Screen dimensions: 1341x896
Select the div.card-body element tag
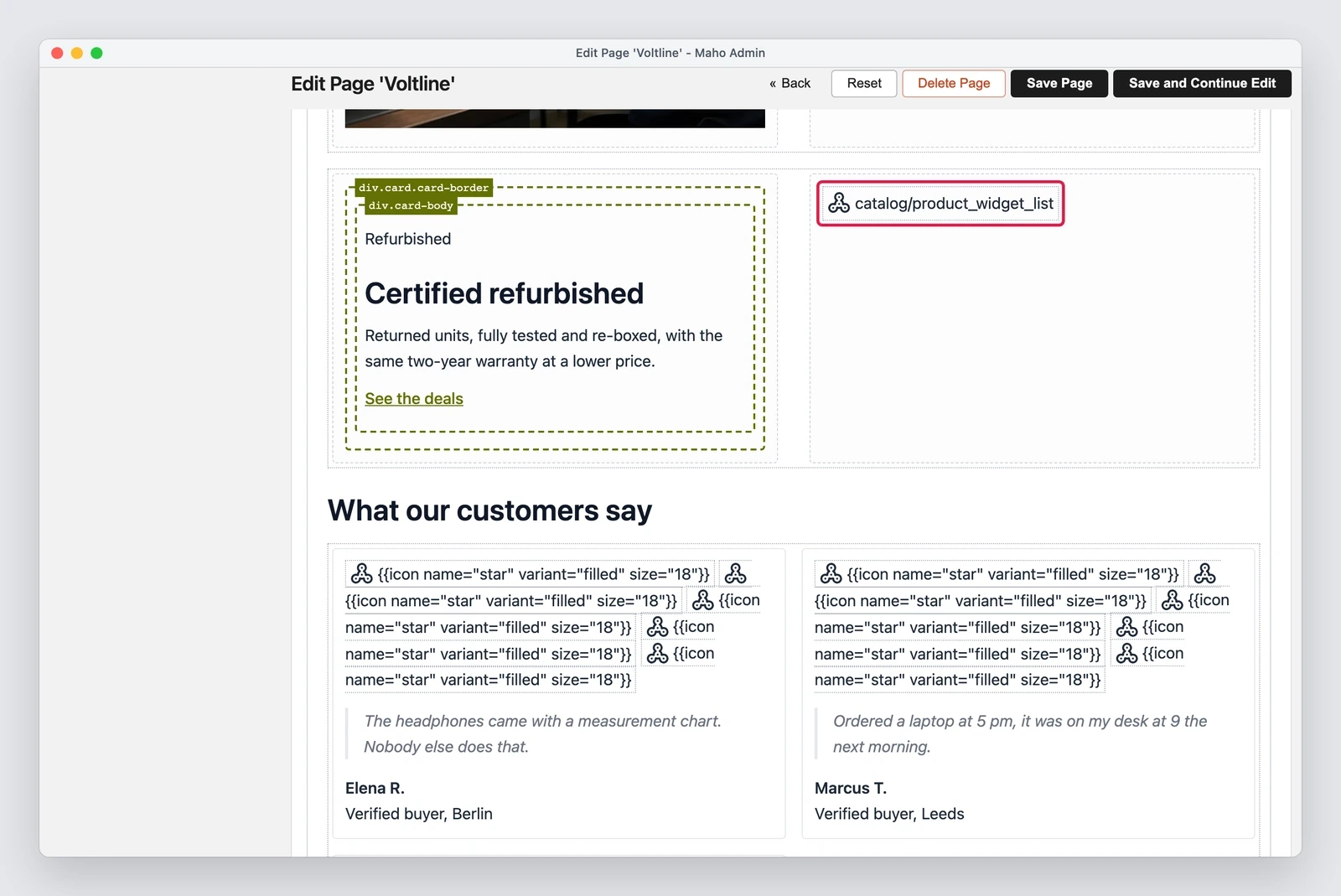tap(411, 205)
